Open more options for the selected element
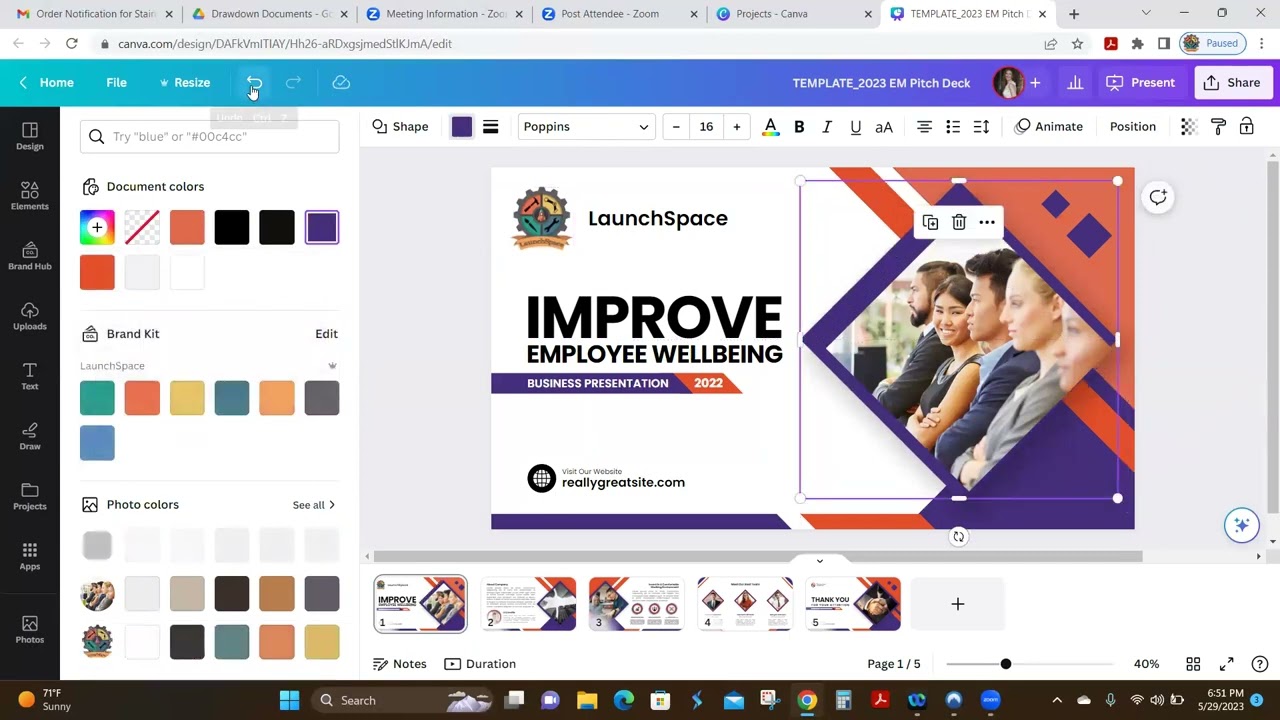 click(987, 222)
